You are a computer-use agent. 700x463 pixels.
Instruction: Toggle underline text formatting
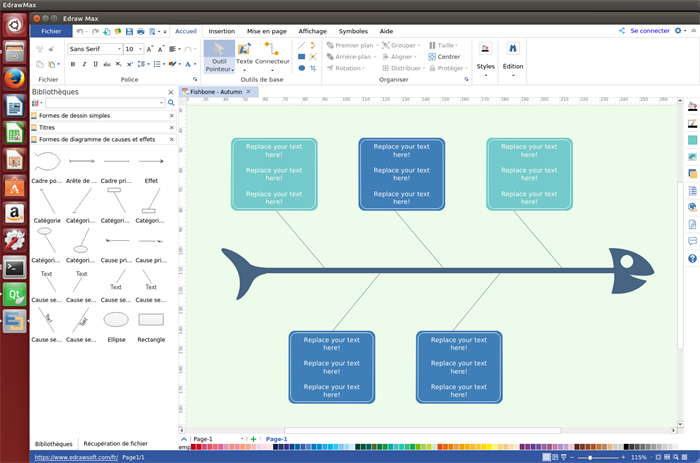[98, 64]
